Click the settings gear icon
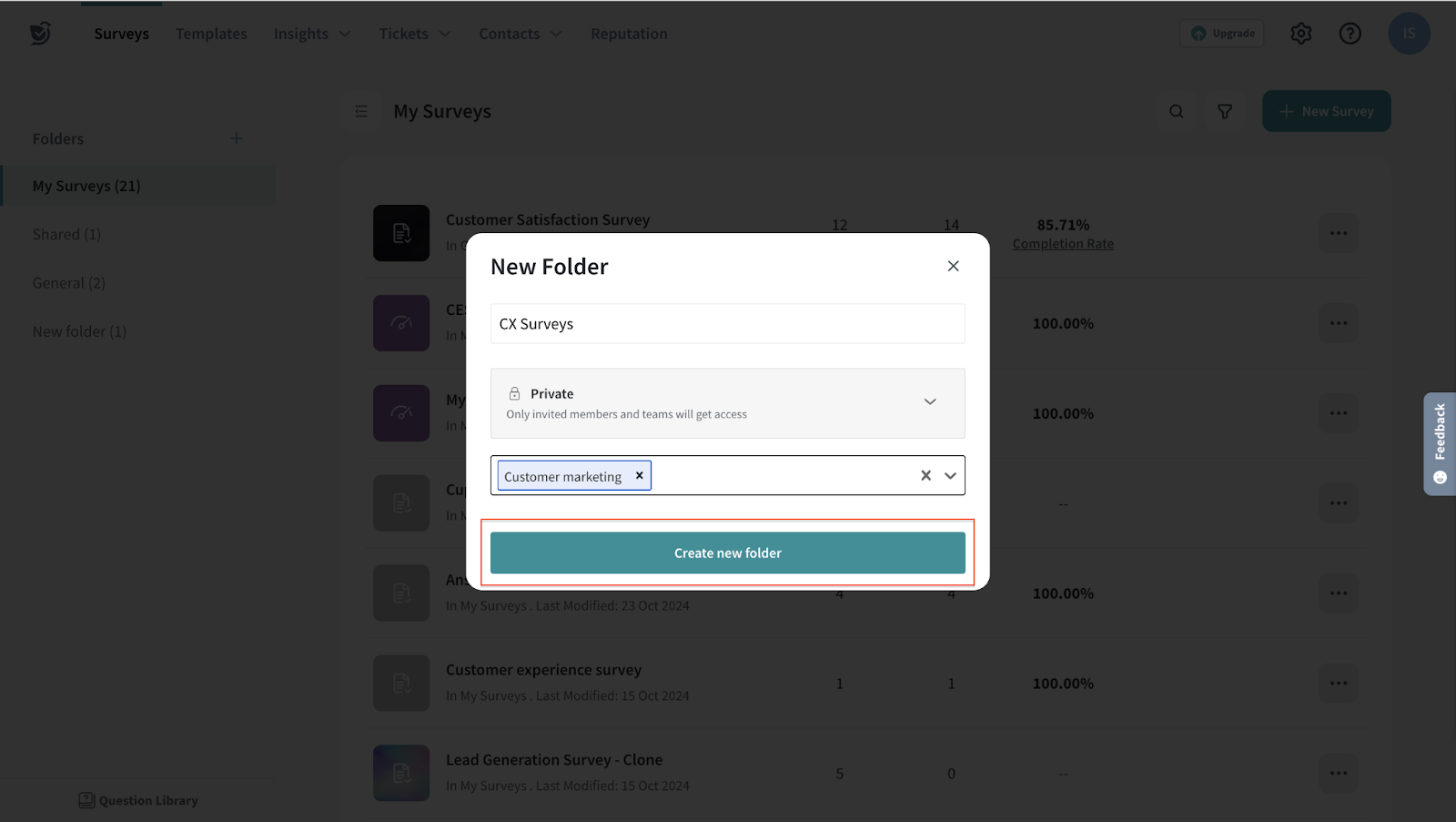1456x822 pixels. 1301,34
